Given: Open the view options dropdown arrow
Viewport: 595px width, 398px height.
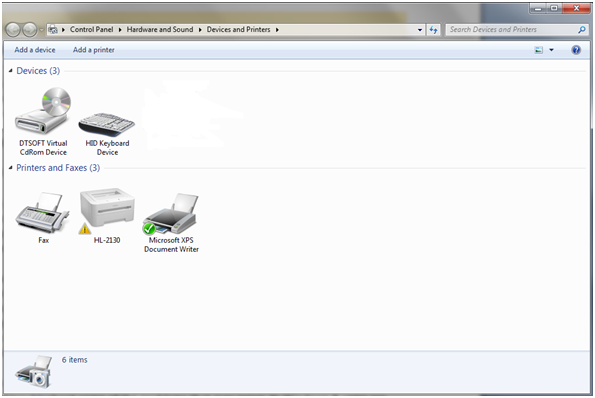Looking at the screenshot, I should [x=551, y=50].
